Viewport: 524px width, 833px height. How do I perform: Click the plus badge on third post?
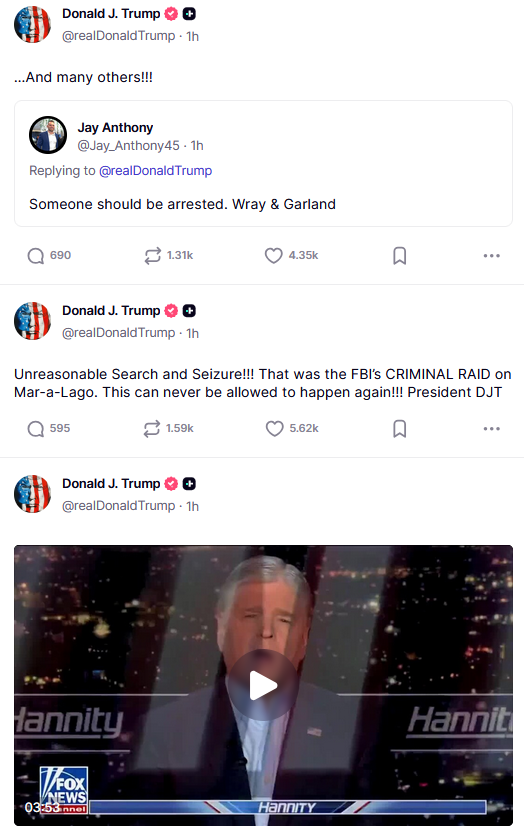click(189, 483)
